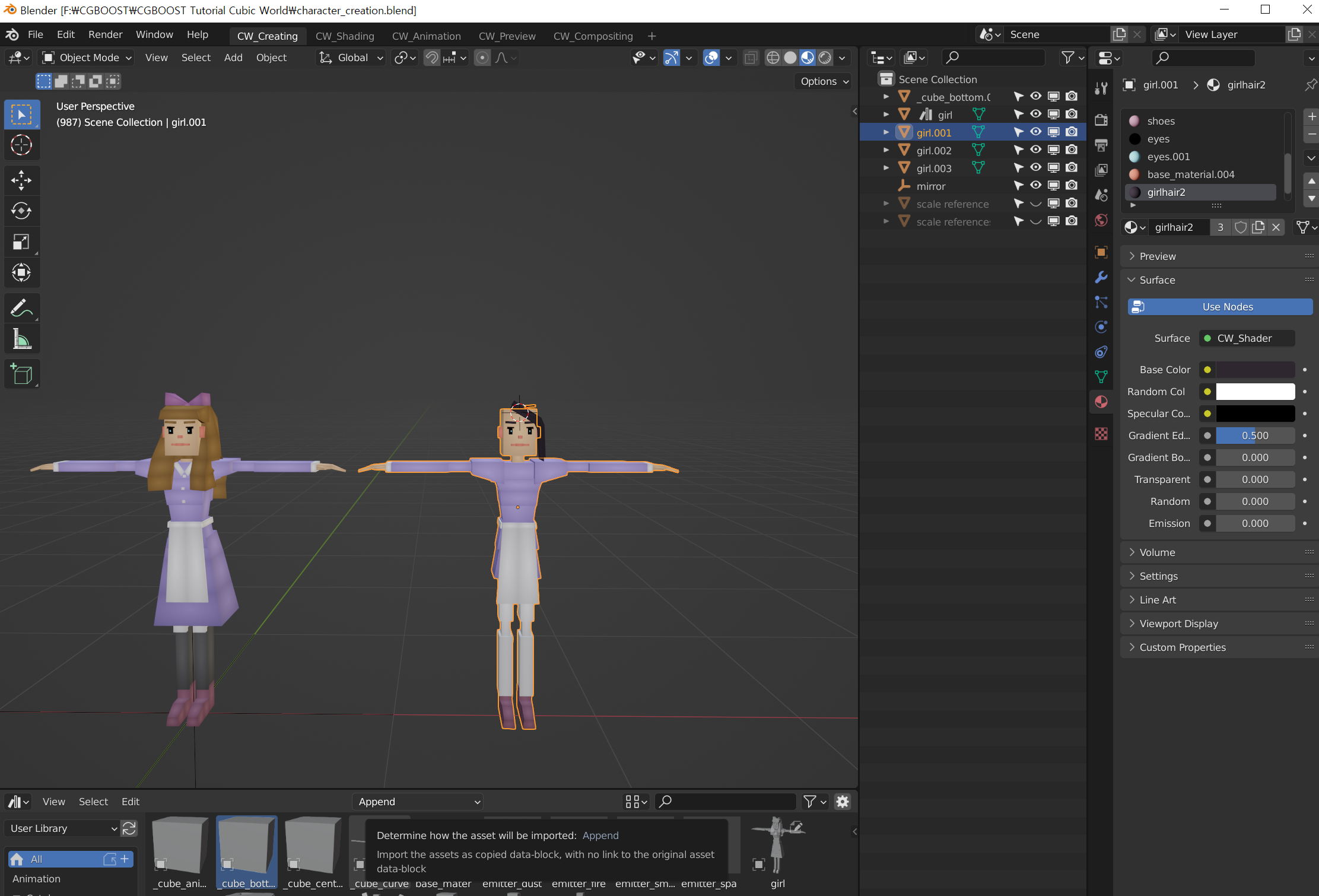
Task: Switch to the CW_Shading workspace tab
Action: (345, 36)
